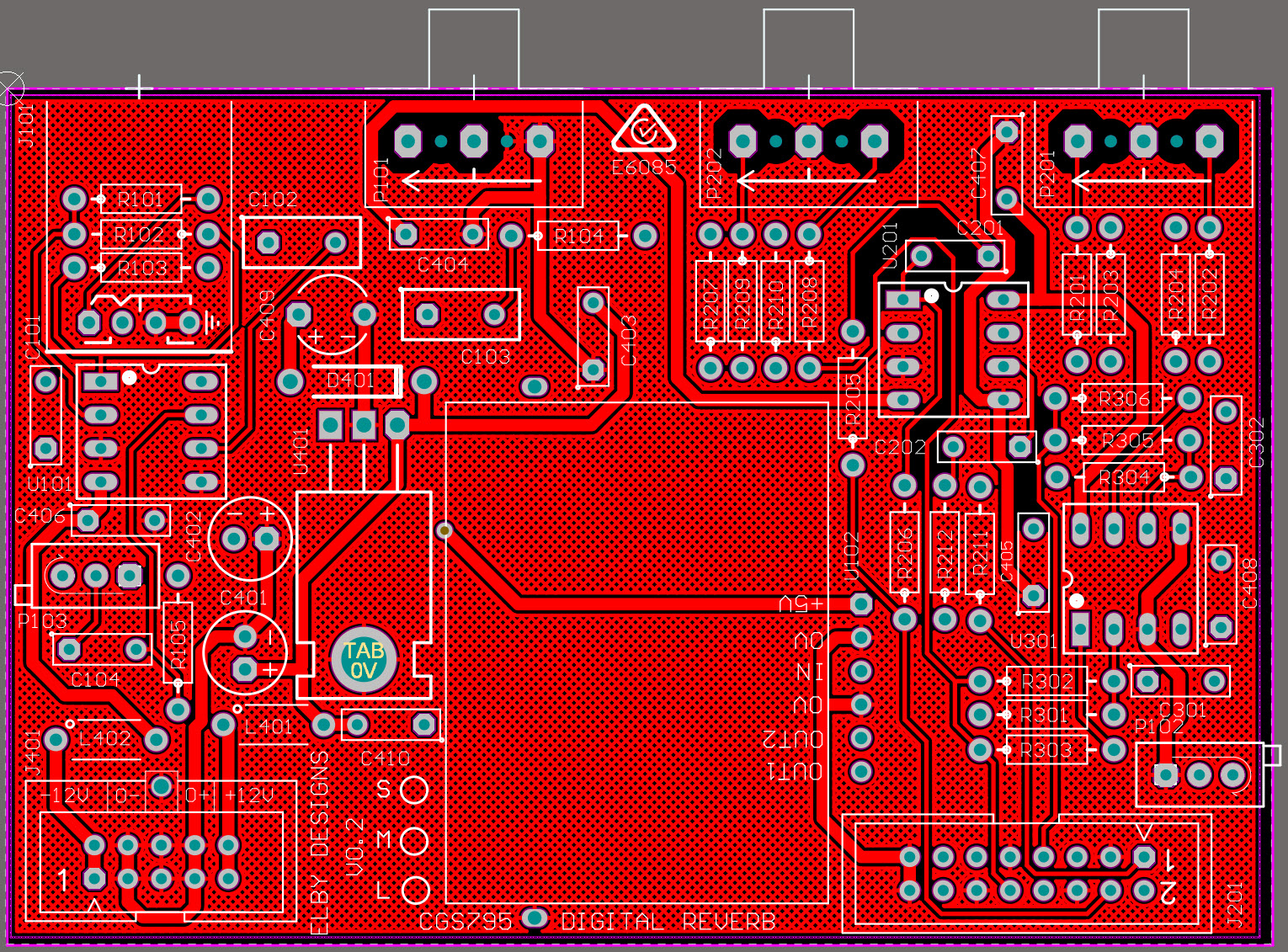The height and width of the screenshot is (952, 1288).
Task: Select the ground symbol near J101
Action: [210, 322]
